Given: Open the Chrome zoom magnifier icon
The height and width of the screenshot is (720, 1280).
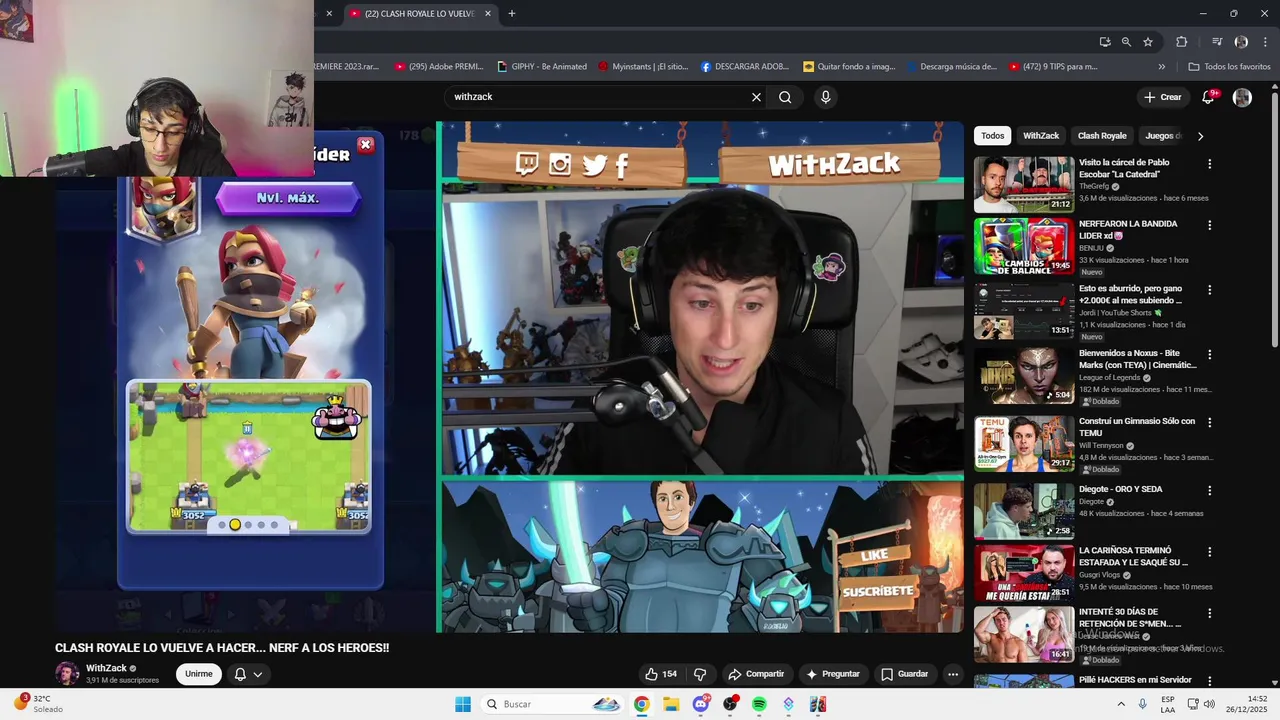Looking at the screenshot, I should (x=1126, y=42).
